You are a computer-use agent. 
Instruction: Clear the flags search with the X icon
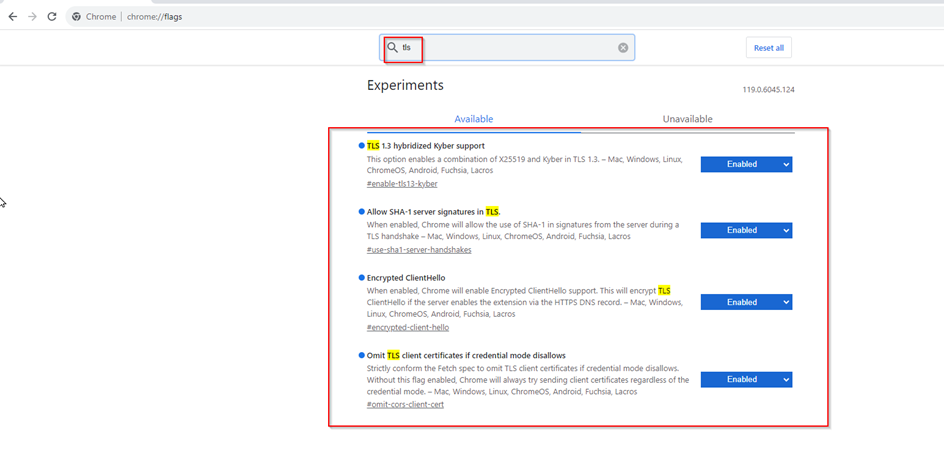623,48
